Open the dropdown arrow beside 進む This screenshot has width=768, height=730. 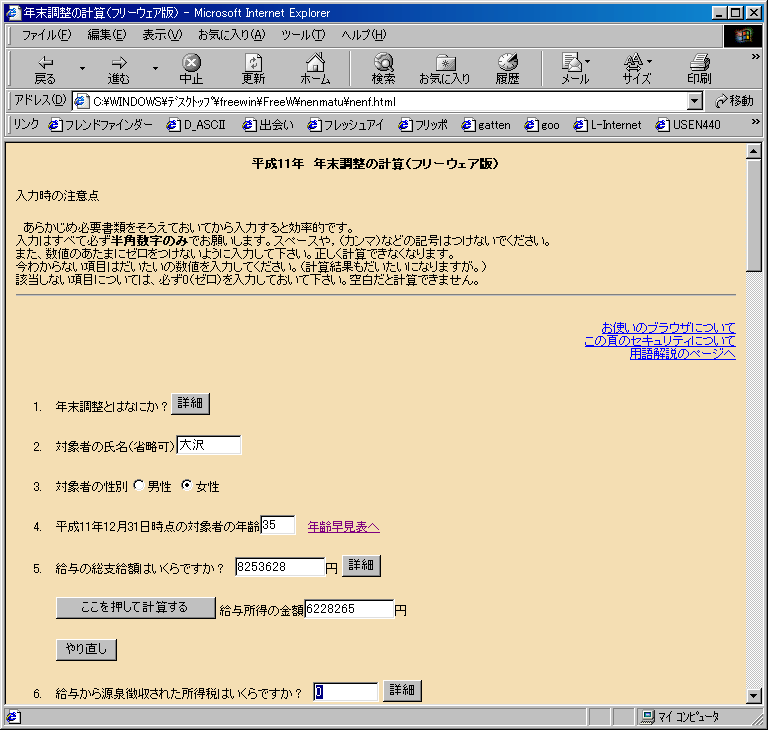pos(155,68)
